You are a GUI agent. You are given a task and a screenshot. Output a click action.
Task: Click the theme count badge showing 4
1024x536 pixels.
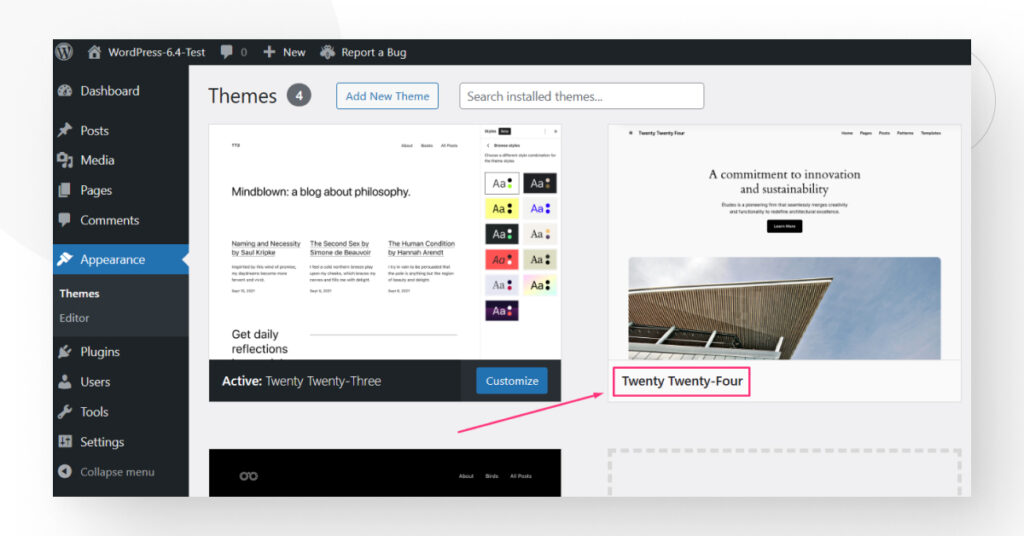(x=298, y=95)
